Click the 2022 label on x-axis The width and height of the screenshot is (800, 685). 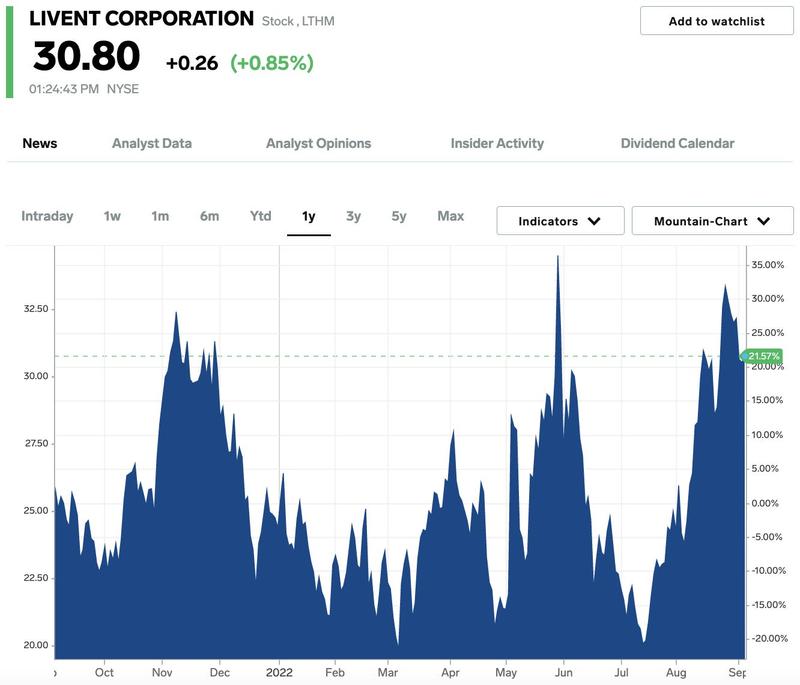(279, 673)
